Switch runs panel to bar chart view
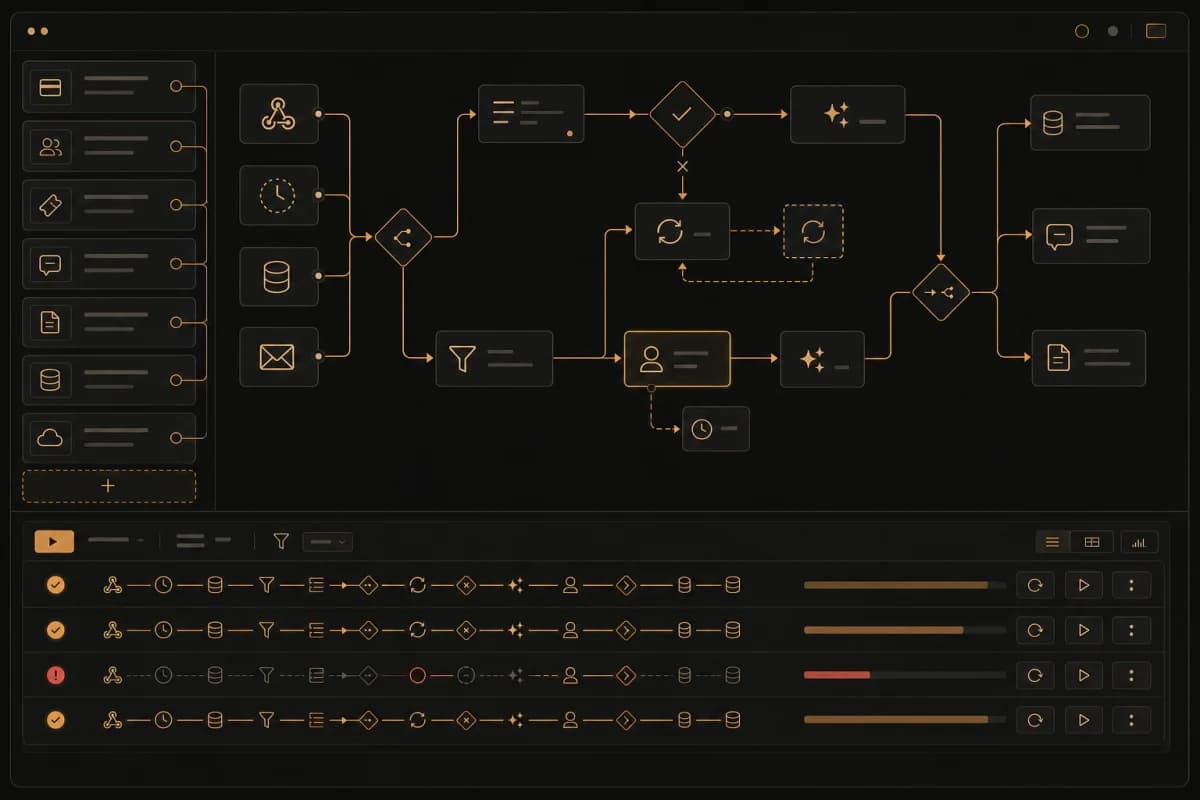Viewport: 1200px width, 800px height. 1139,541
